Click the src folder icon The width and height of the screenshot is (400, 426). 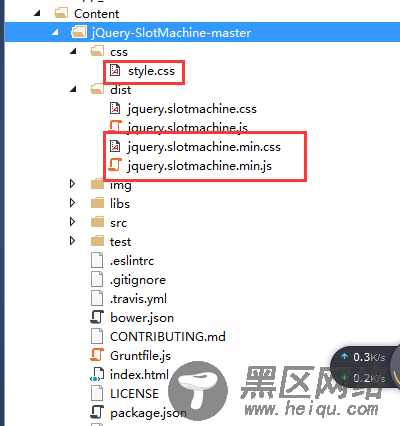tap(97, 222)
